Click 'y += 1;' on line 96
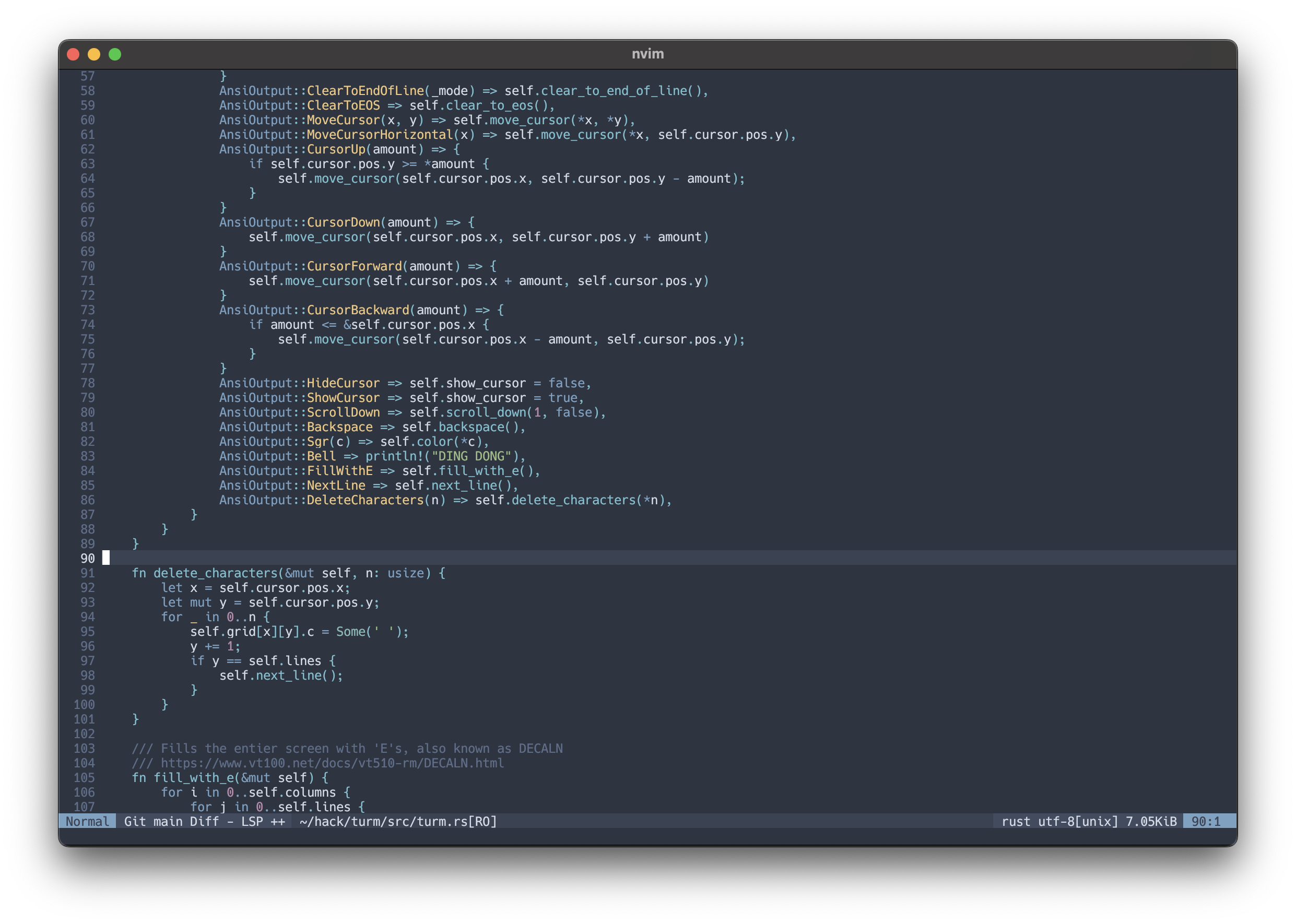 point(215,646)
